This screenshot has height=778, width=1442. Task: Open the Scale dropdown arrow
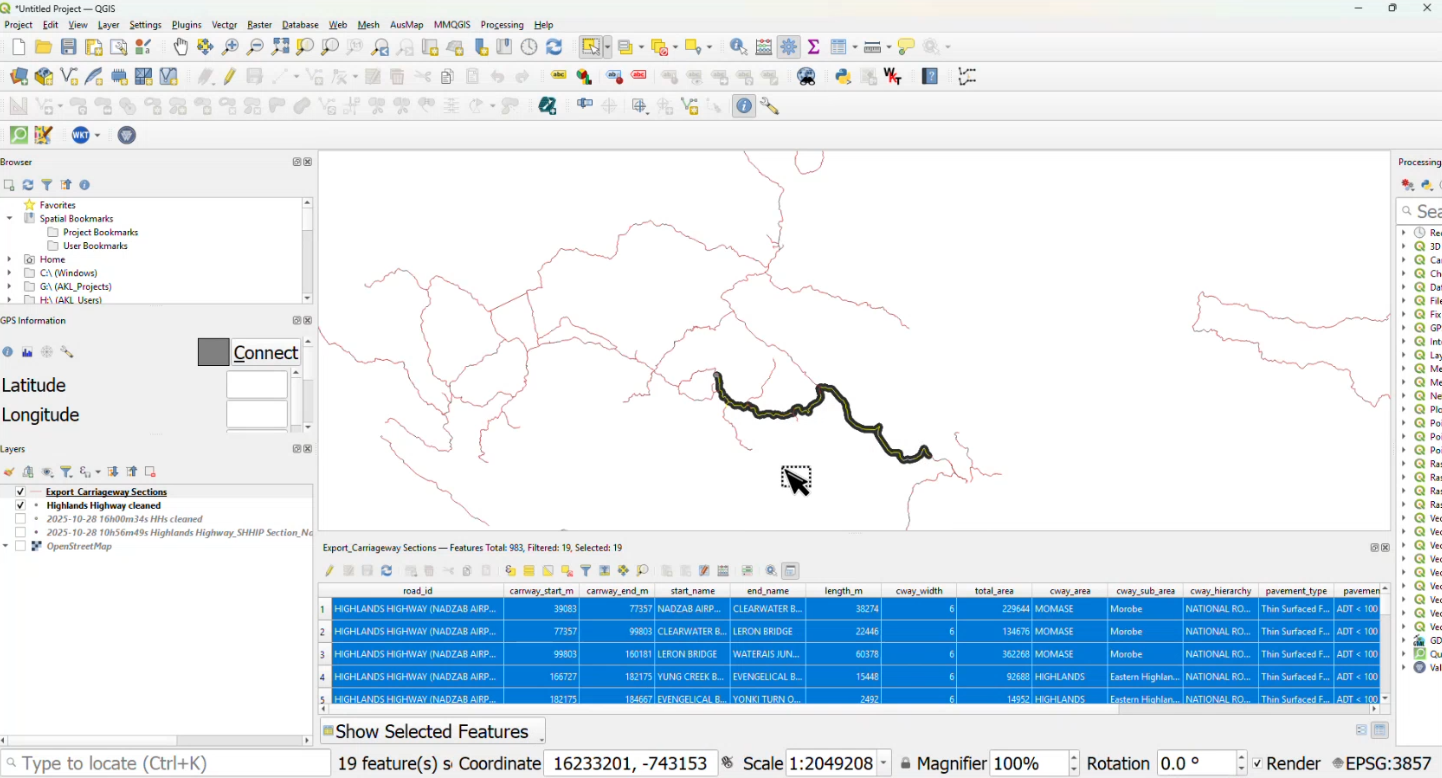(884, 764)
